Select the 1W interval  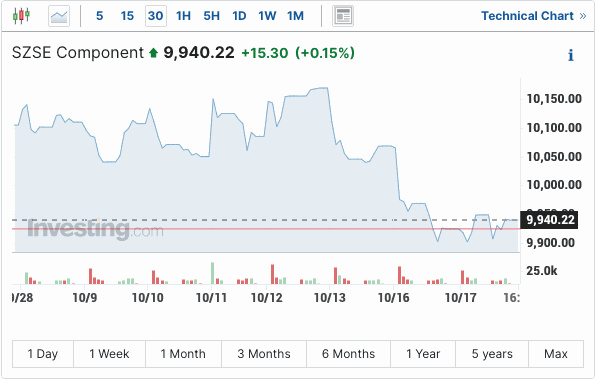point(267,16)
